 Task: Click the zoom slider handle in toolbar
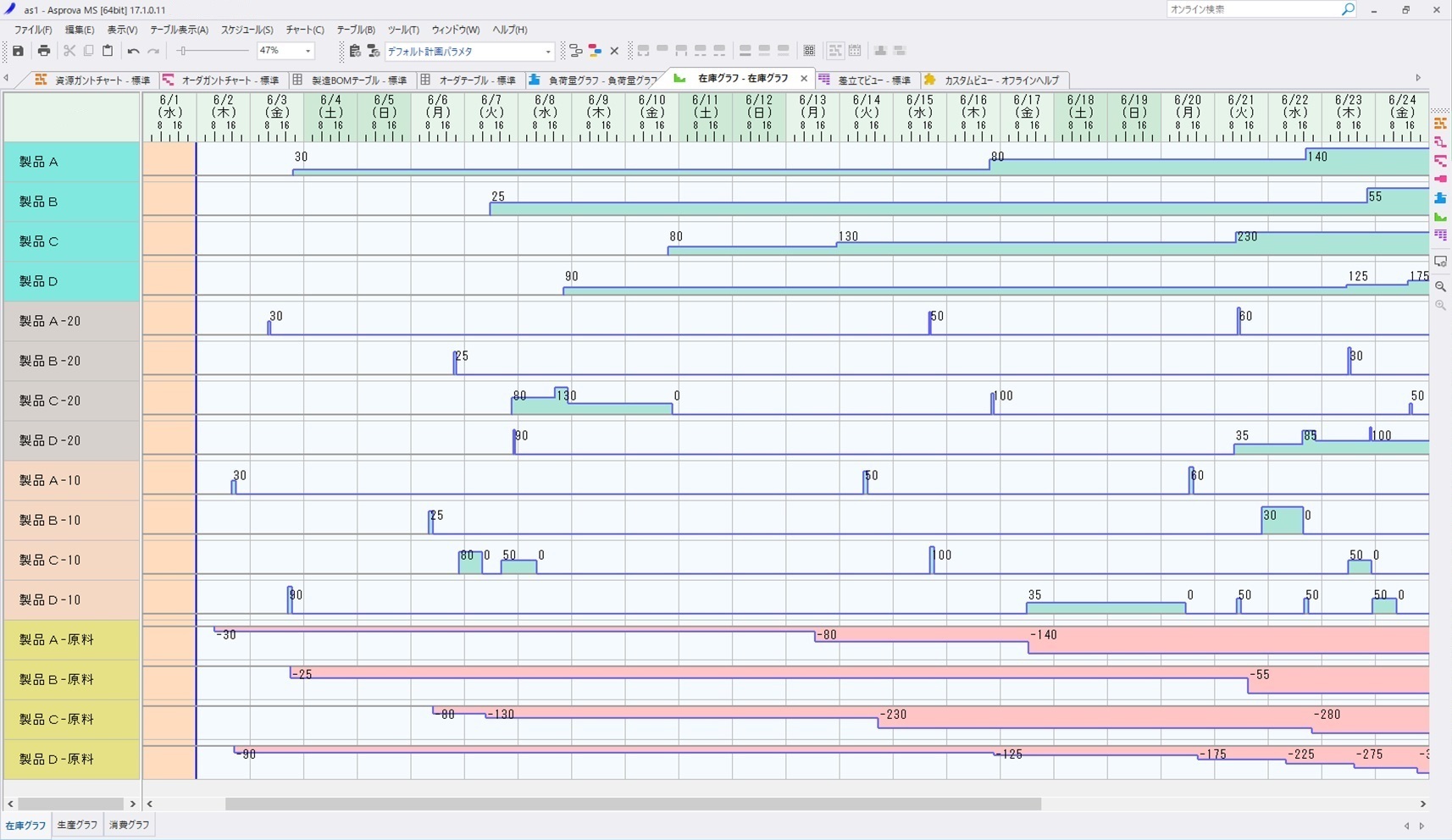(x=182, y=52)
